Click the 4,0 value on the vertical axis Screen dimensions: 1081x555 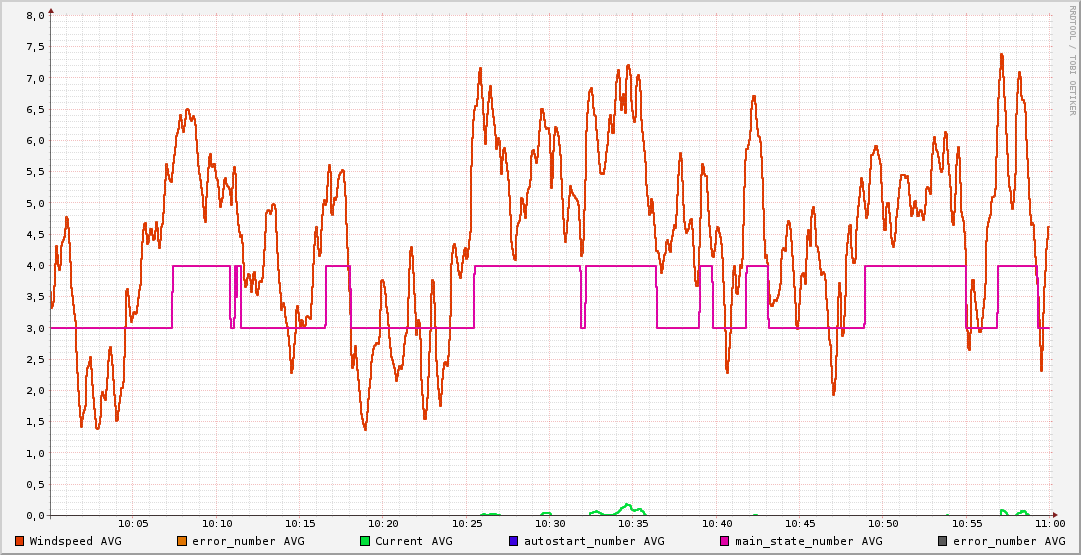coord(35,266)
